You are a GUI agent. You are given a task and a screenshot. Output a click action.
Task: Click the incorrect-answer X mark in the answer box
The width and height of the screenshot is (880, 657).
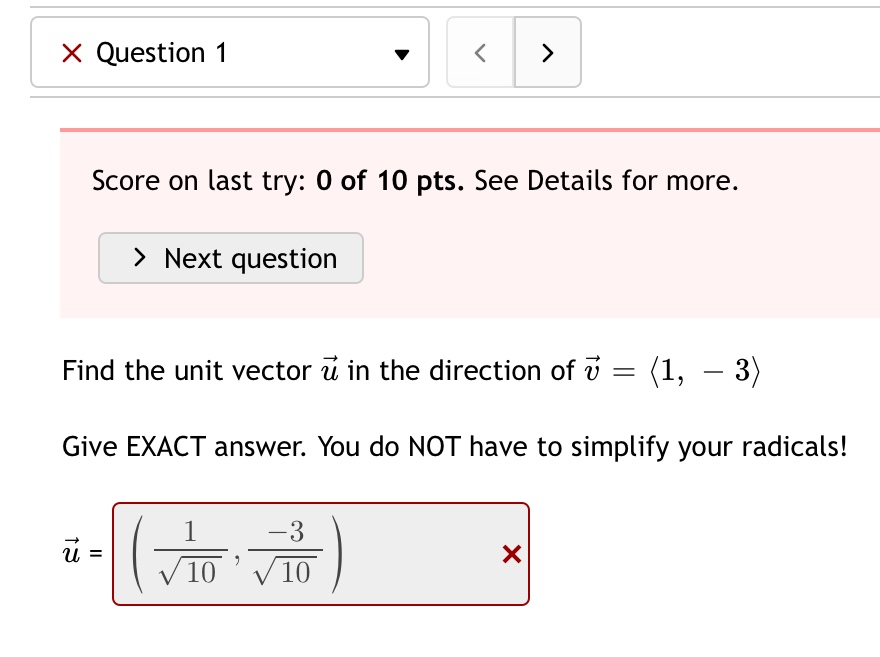[511, 554]
